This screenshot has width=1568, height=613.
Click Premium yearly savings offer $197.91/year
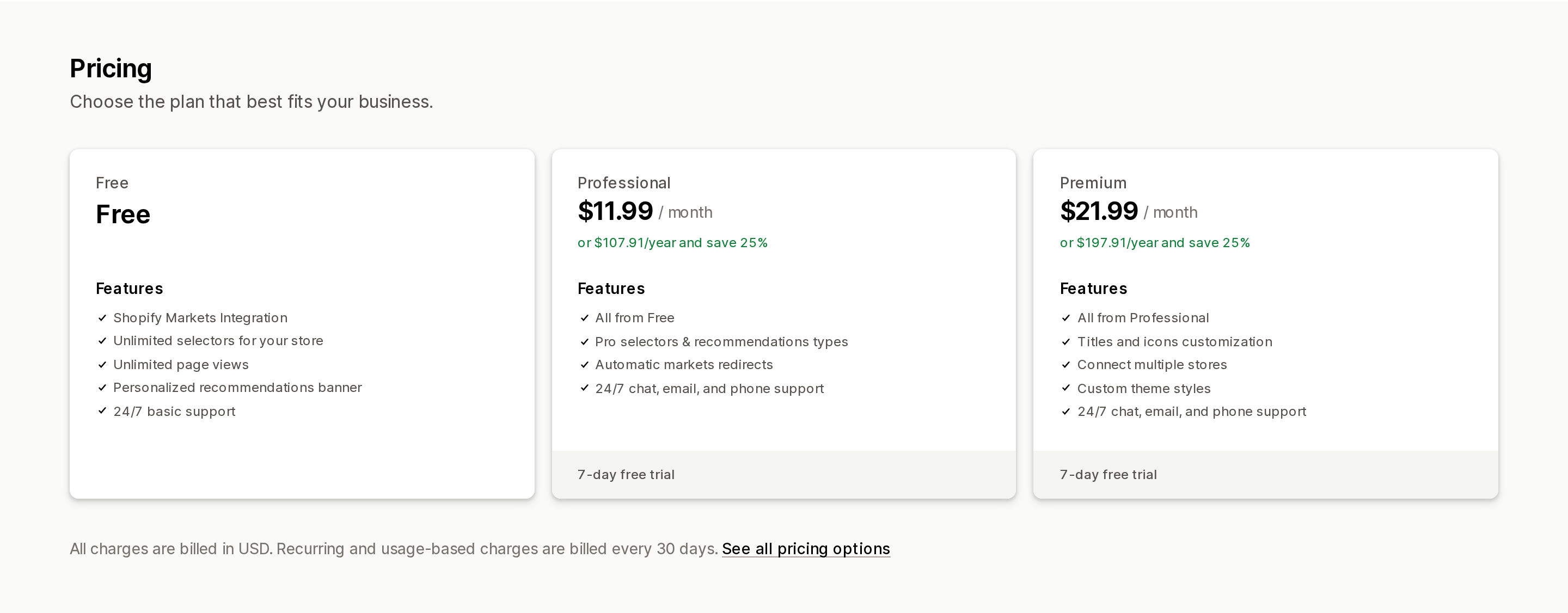(x=1155, y=242)
